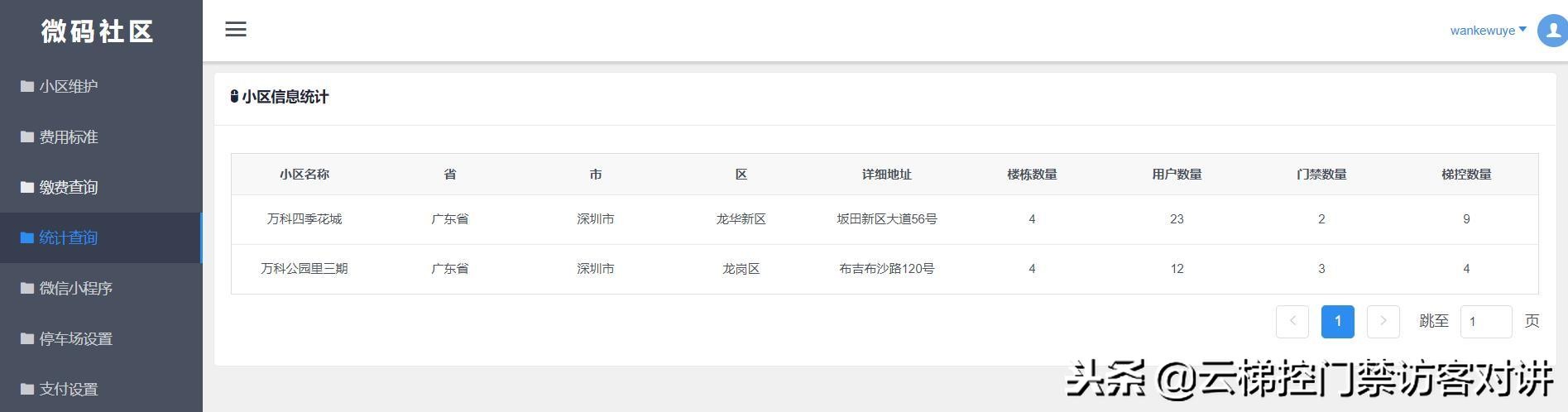Click the 小区名称 column header
1568x412 pixels.
(304, 175)
